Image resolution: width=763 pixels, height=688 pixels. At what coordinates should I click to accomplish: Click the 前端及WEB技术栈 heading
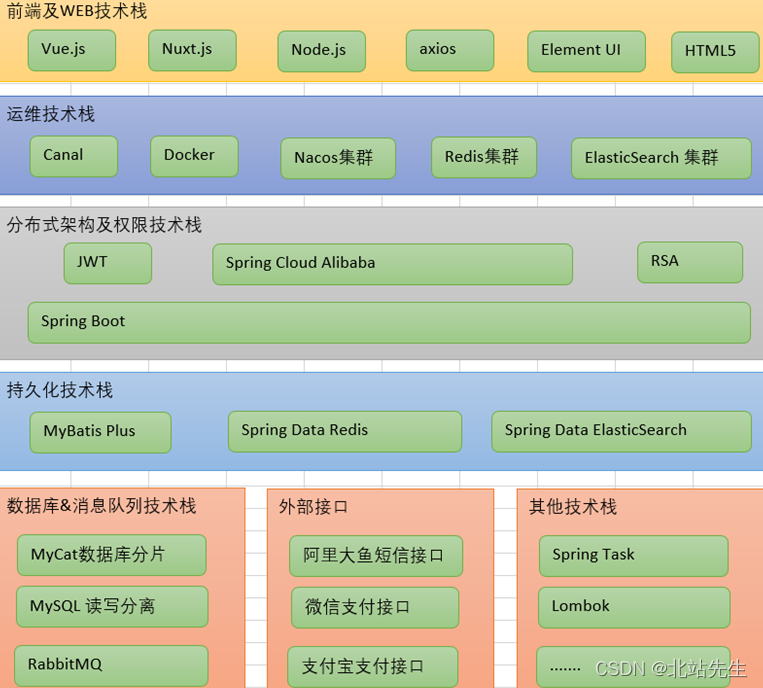tap(77, 11)
